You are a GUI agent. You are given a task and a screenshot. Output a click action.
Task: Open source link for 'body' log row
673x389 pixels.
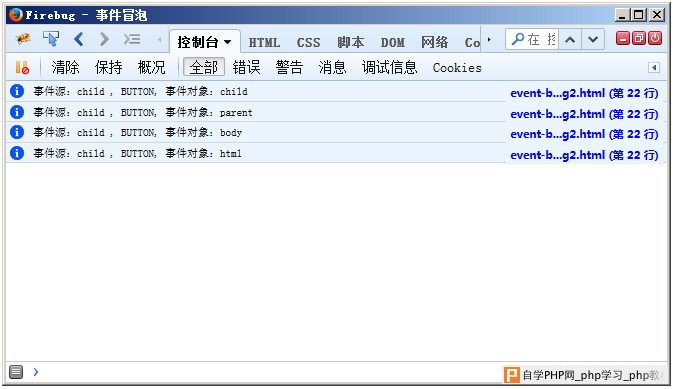pyautogui.click(x=584, y=134)
